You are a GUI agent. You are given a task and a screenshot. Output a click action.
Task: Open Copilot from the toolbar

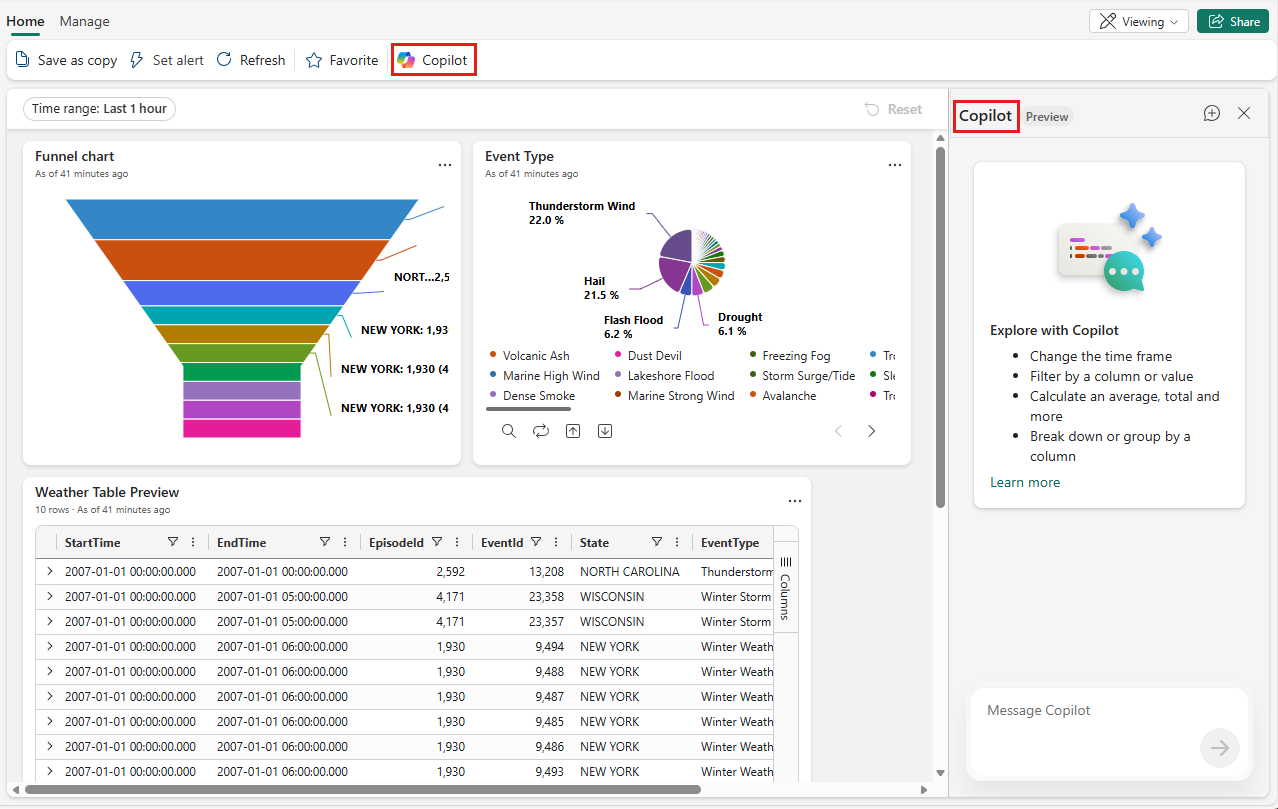point(433,60)
